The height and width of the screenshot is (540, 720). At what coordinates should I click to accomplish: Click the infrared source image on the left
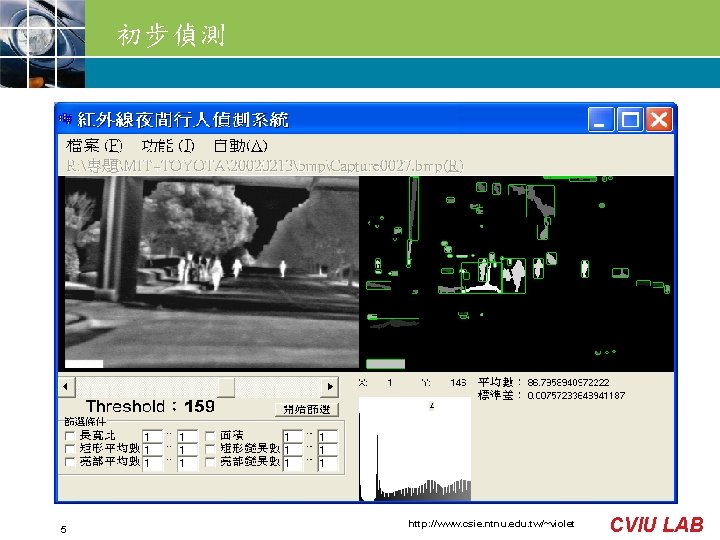pyautogui.click(x=212, y=272)
